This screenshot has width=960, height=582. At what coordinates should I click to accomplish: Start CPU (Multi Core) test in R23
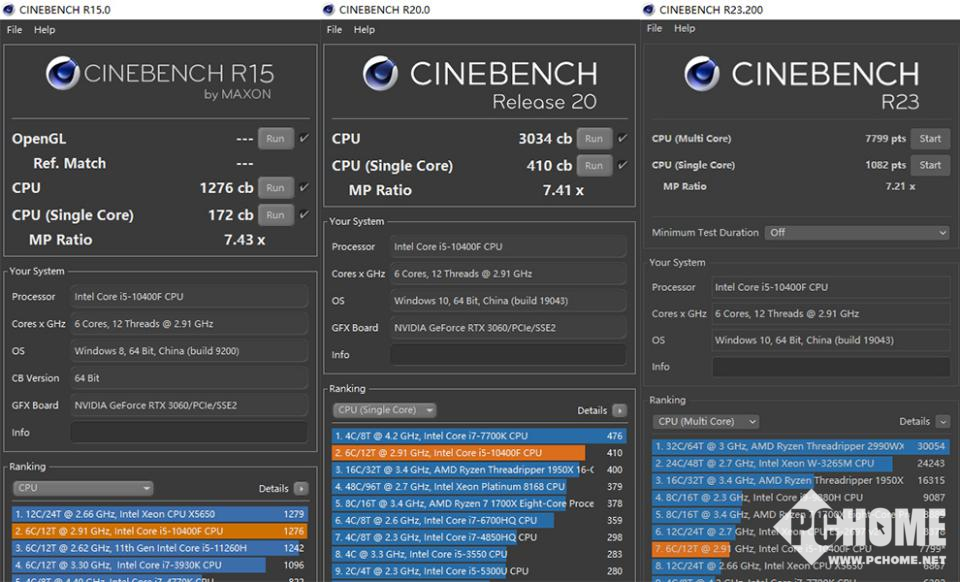930,138
